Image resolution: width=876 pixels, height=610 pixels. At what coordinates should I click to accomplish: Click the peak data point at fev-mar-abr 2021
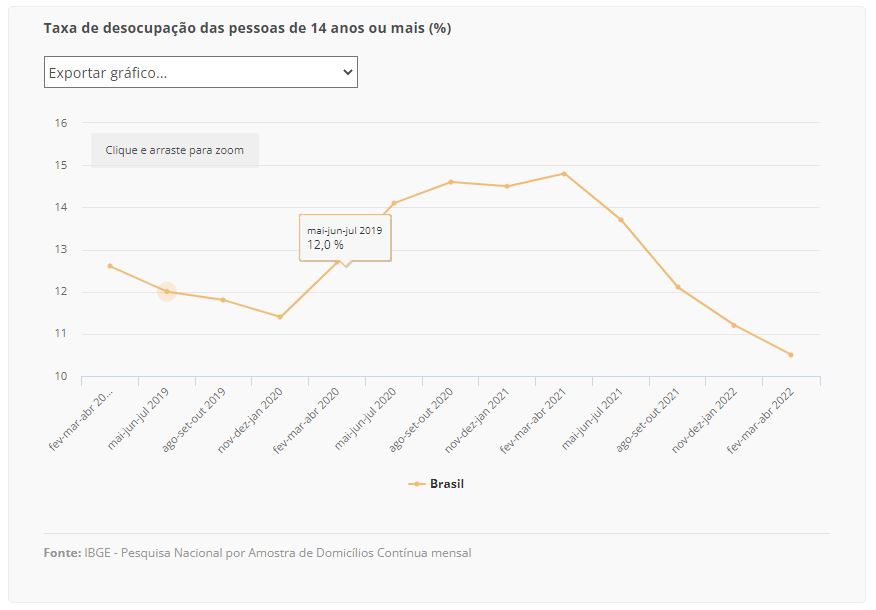564,173
